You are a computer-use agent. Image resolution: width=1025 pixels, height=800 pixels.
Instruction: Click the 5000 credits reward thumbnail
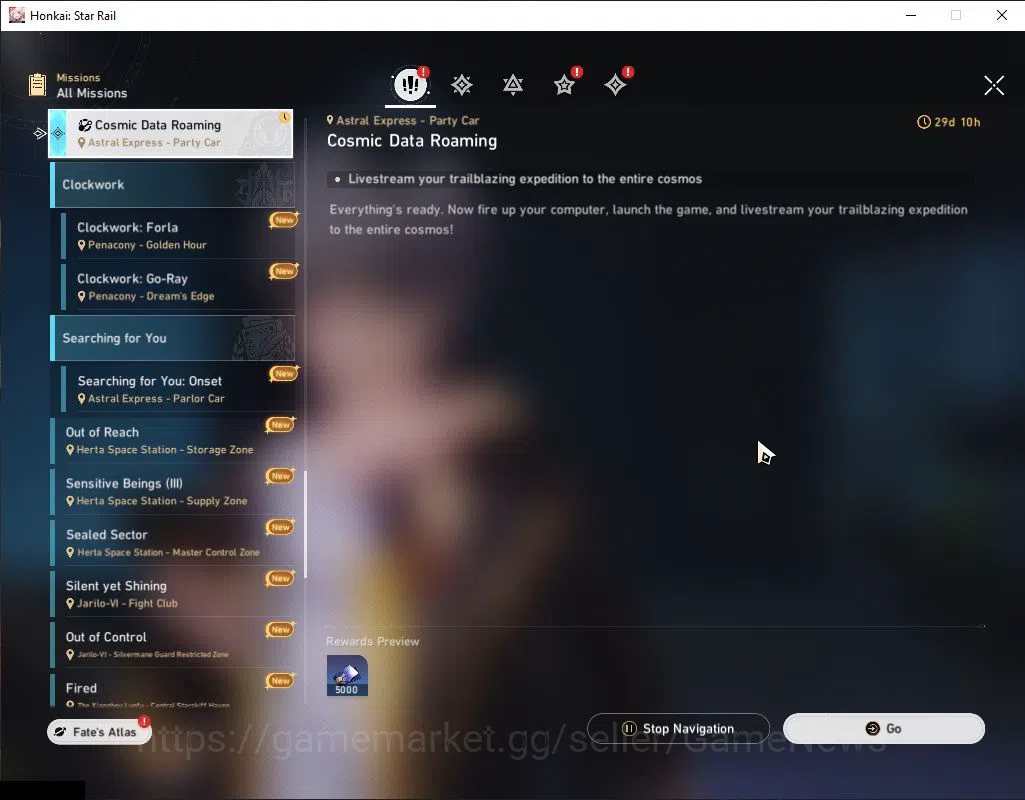click(x=347, y=676)
